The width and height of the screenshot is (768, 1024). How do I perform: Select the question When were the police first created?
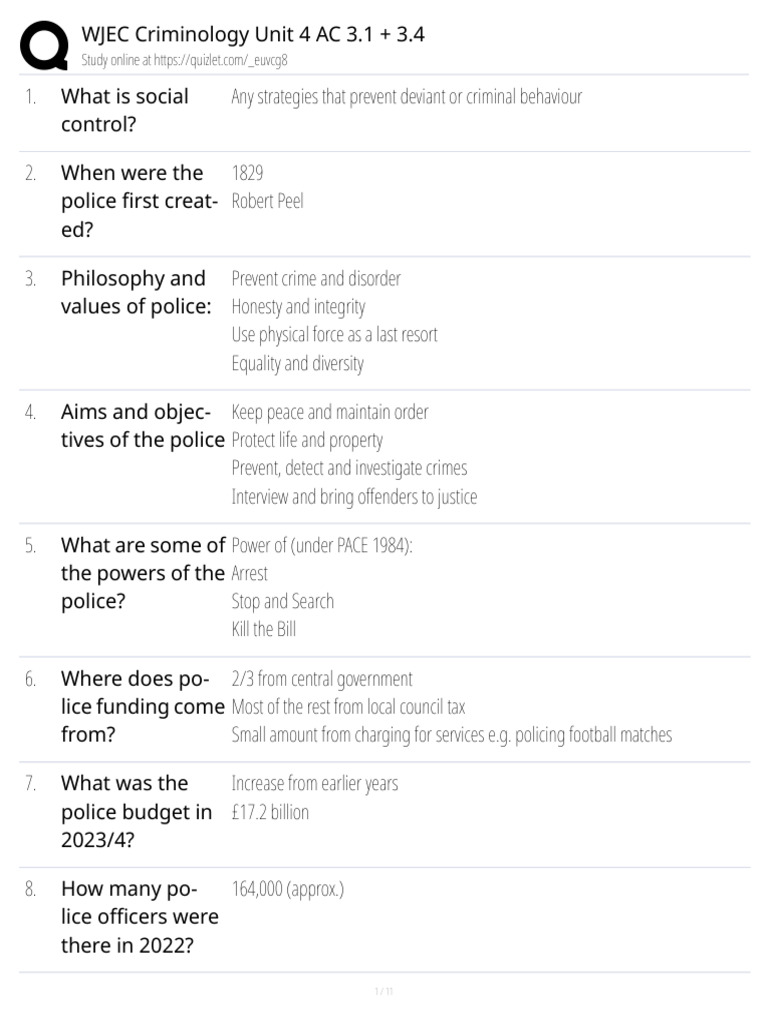[x=139, y=201]
